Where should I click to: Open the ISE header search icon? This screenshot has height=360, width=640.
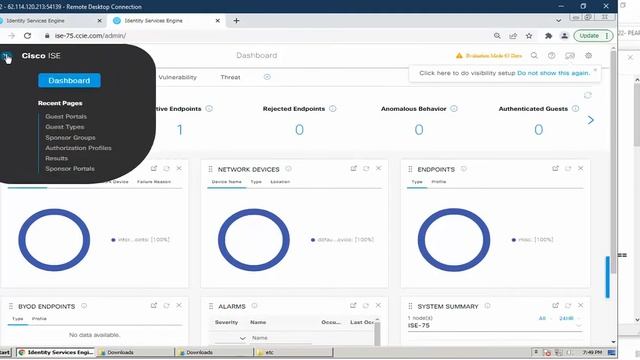coord(534,56)
